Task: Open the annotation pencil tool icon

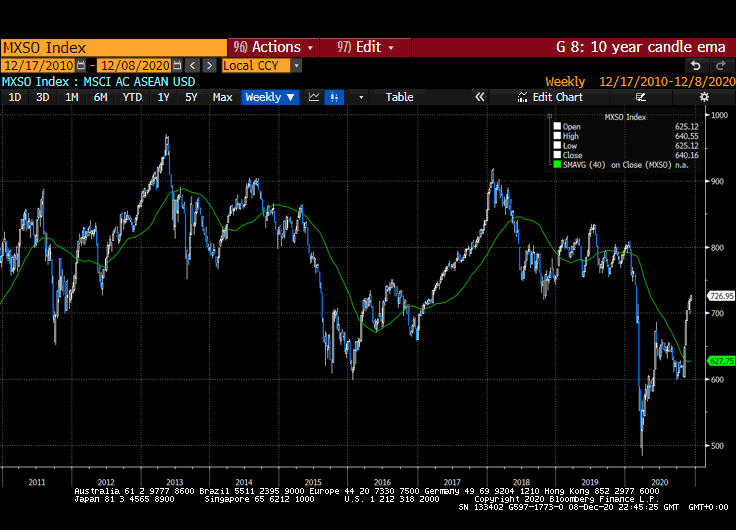Action: [x=641, y=97]
